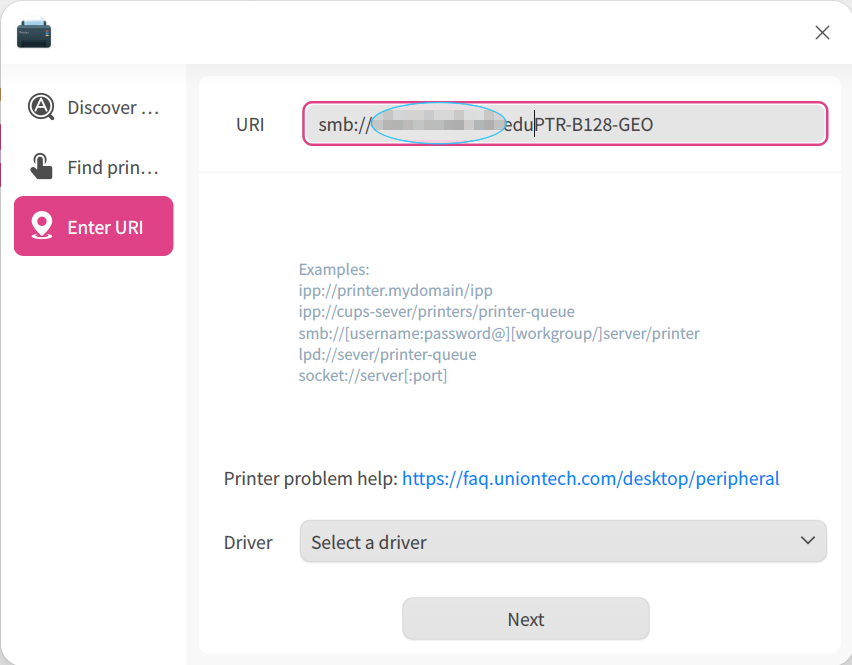This screenshot has height=665, width=852.
Task: Click the printer app icon in title bar
Action: tap(34, 34)
